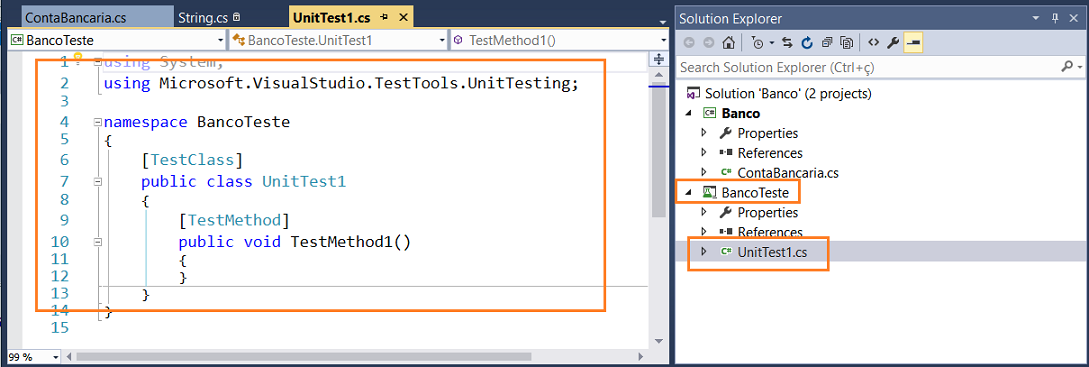The height and width of the screenshot is (367, 1089).
Task: Click the Sync with Active Document icon
Action: pos(787,43)
